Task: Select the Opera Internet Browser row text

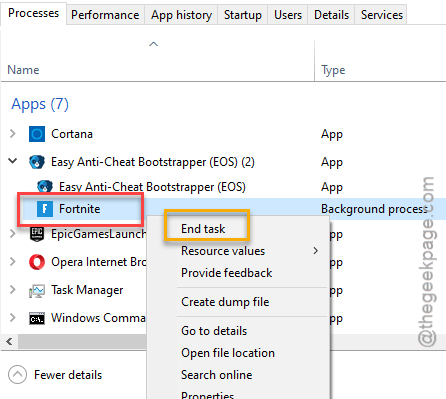Action: point(98,262)
